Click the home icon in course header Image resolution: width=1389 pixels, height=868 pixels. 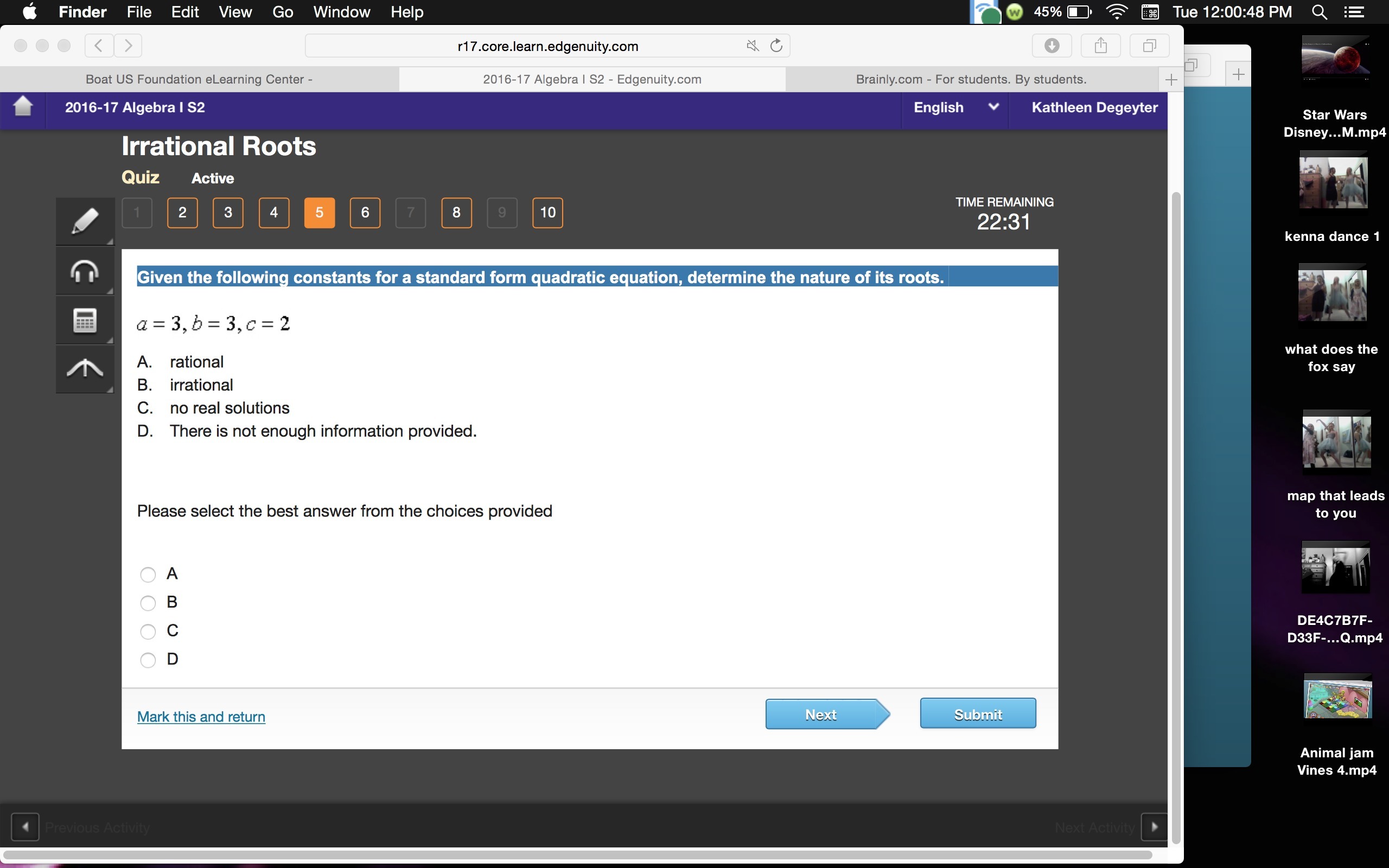click(23, 107)
